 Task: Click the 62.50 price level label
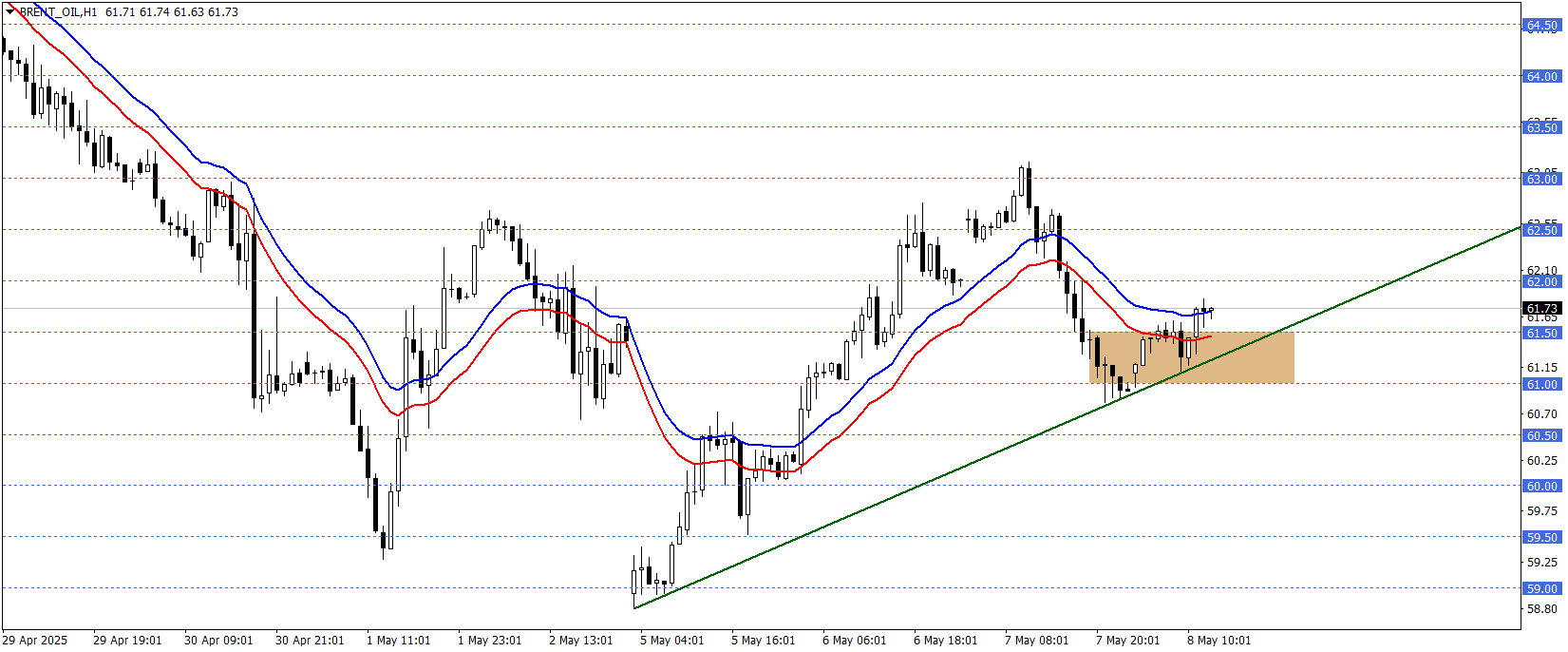[x=1542, y=230]
